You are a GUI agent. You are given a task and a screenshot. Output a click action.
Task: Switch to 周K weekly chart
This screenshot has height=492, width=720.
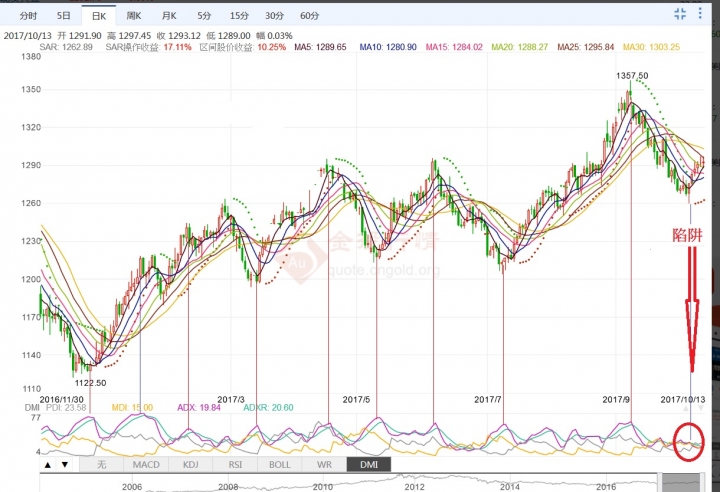click(x=133, y=16)
